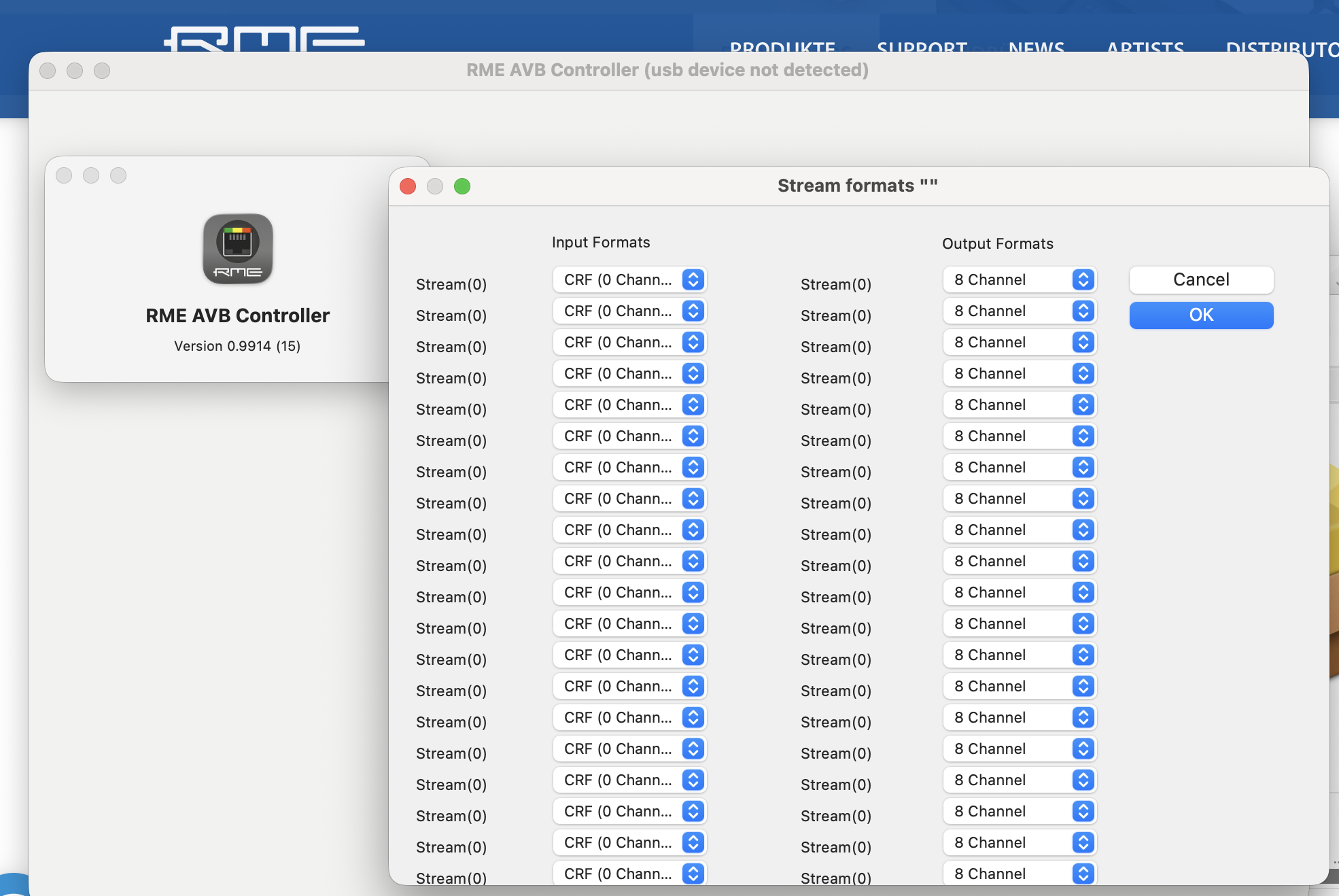Click the "Version 0.9914 (15)" text
Viewport: 1339px width, 896px height.
[237, 346]
